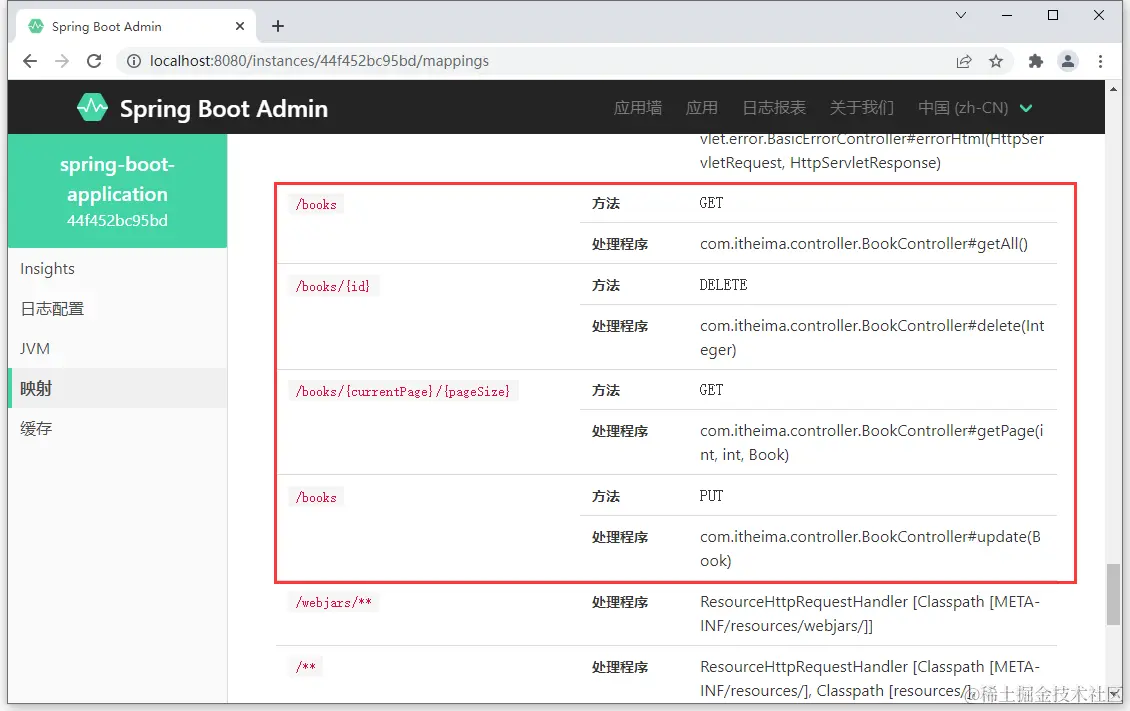Click the vertical scrollbar thumb
Viewport: 1130px width, 711px height.
[x=1113, y=595]
